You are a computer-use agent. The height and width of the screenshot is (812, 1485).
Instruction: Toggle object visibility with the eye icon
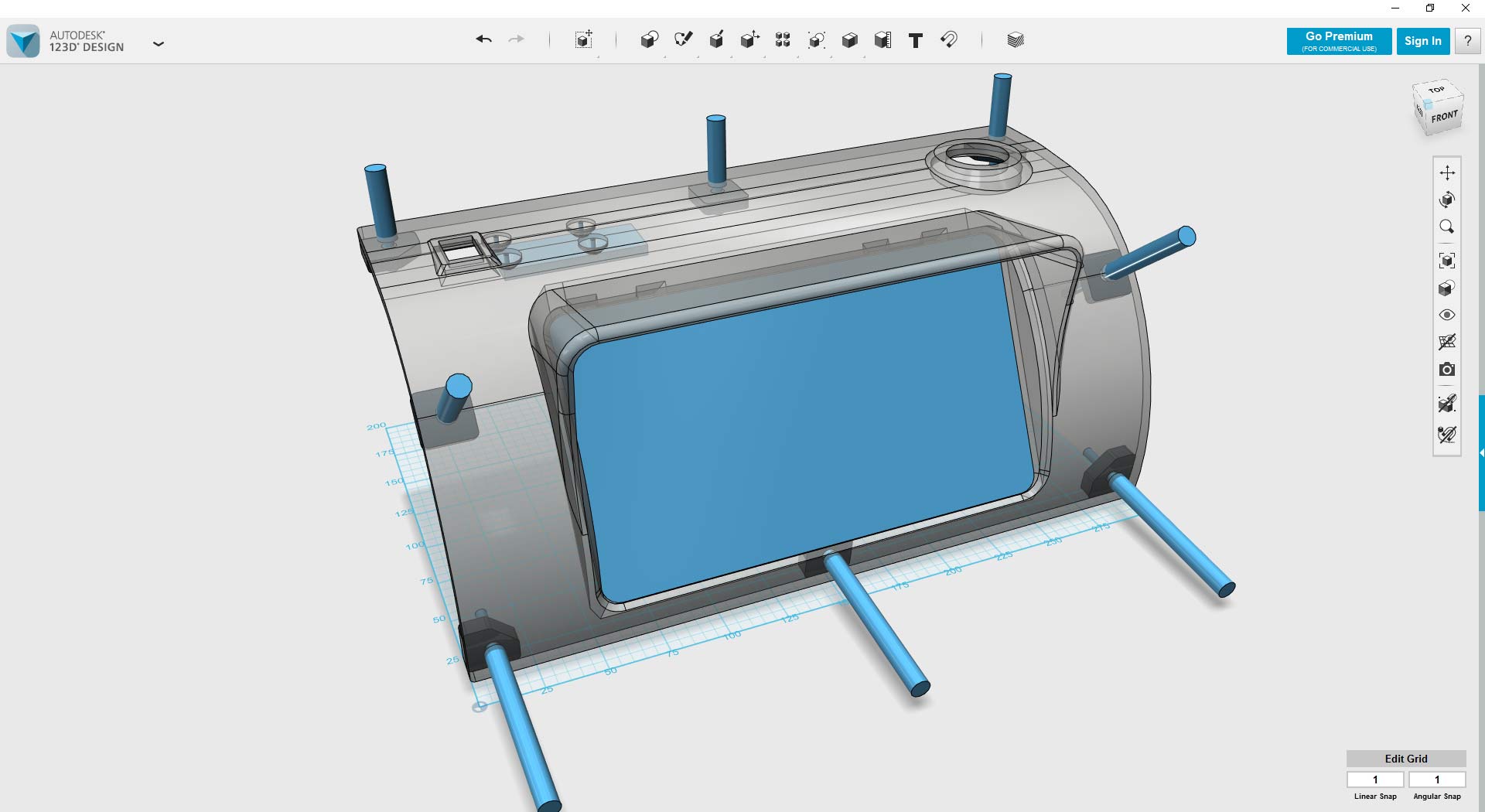coord(1449,315)
